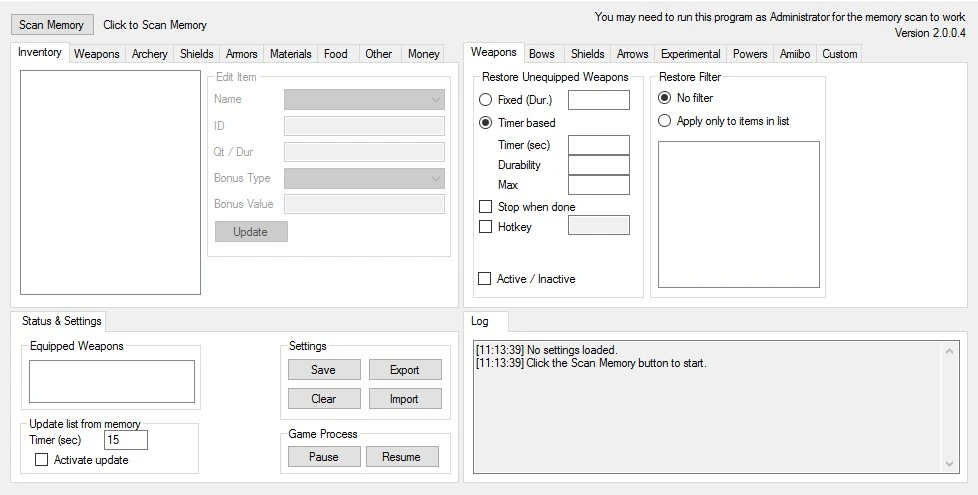The height and width of the screenshot is (495, 978).
Task: Click the Bonus Value input field
Action: tap(364, 204)
